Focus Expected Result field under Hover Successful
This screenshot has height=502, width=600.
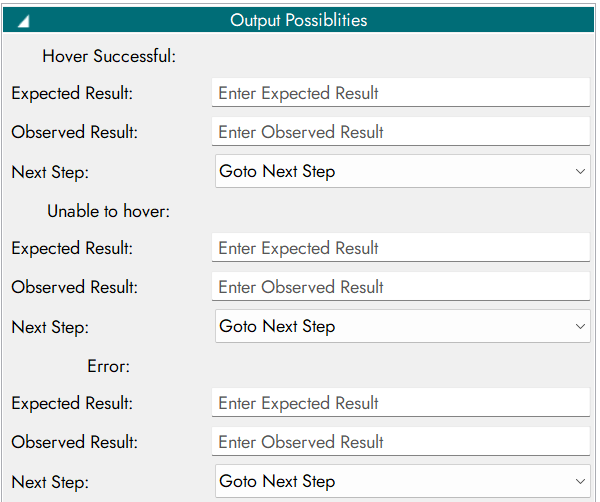[400, 93]
